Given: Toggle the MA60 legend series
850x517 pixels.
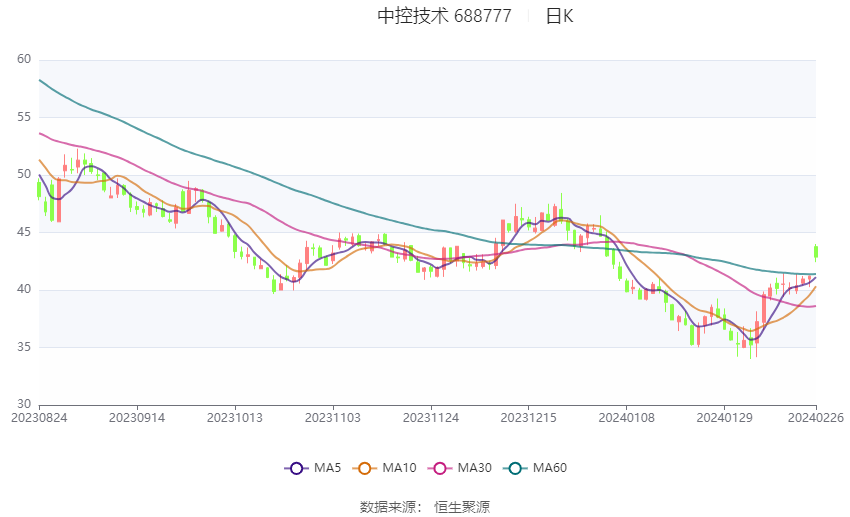Looking at the screenshot, I should [x=535, y=468].
